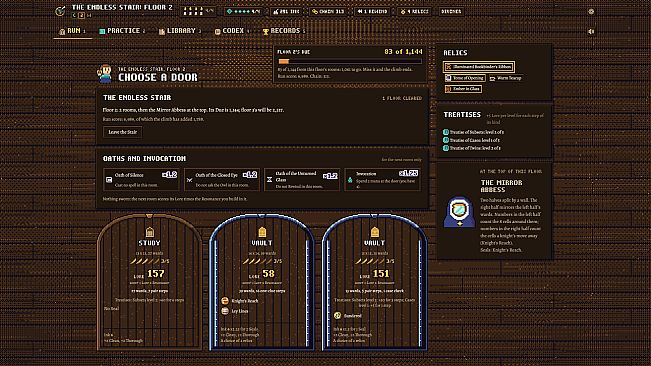
Task: Take the Oath of Silence
Action: [x=141, y=180]
